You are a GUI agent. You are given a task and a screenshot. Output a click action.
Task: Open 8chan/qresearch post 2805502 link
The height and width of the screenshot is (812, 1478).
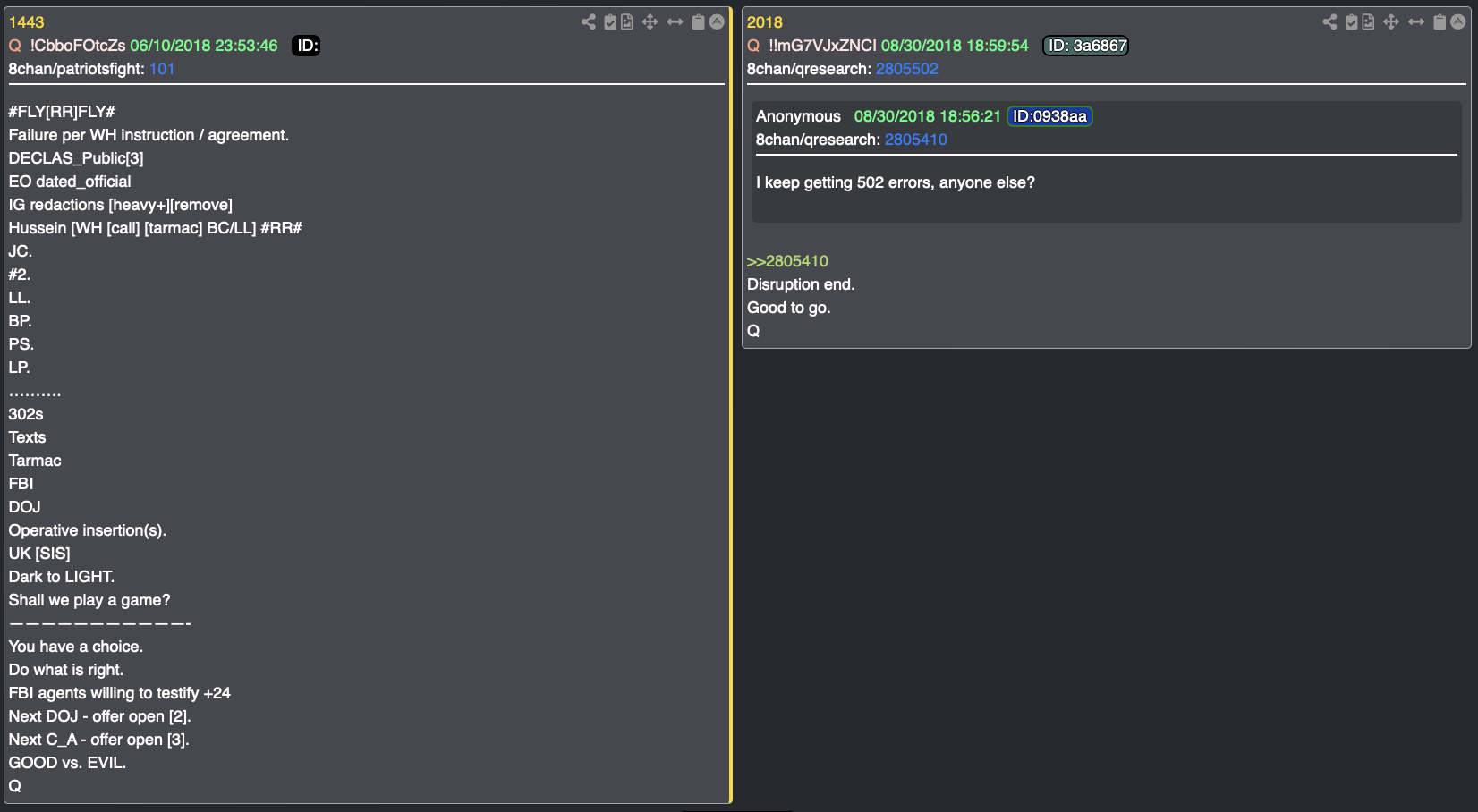coord(907,69)
